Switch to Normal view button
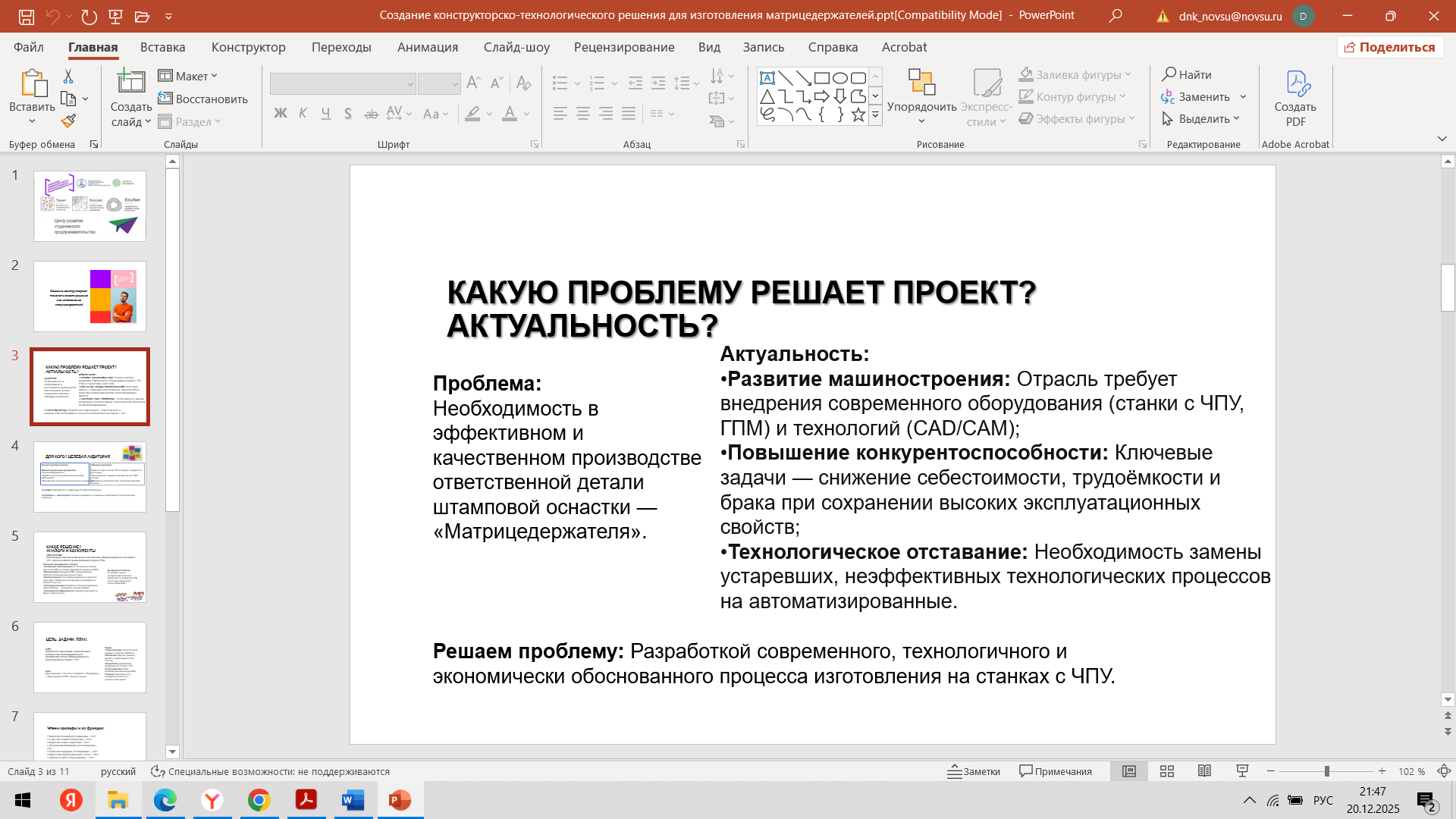The height and width of the screenshot is (819, 1456). [x=1129, y=771]
